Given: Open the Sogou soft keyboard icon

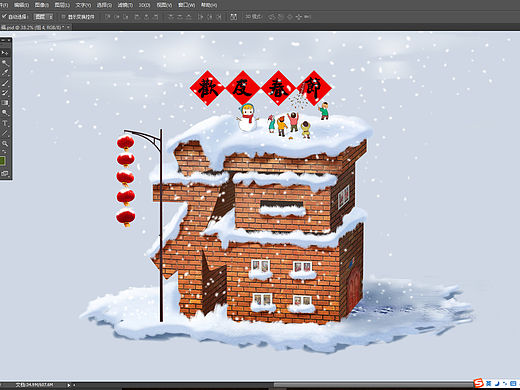Looking at the screenshot, I should [513, 384].
